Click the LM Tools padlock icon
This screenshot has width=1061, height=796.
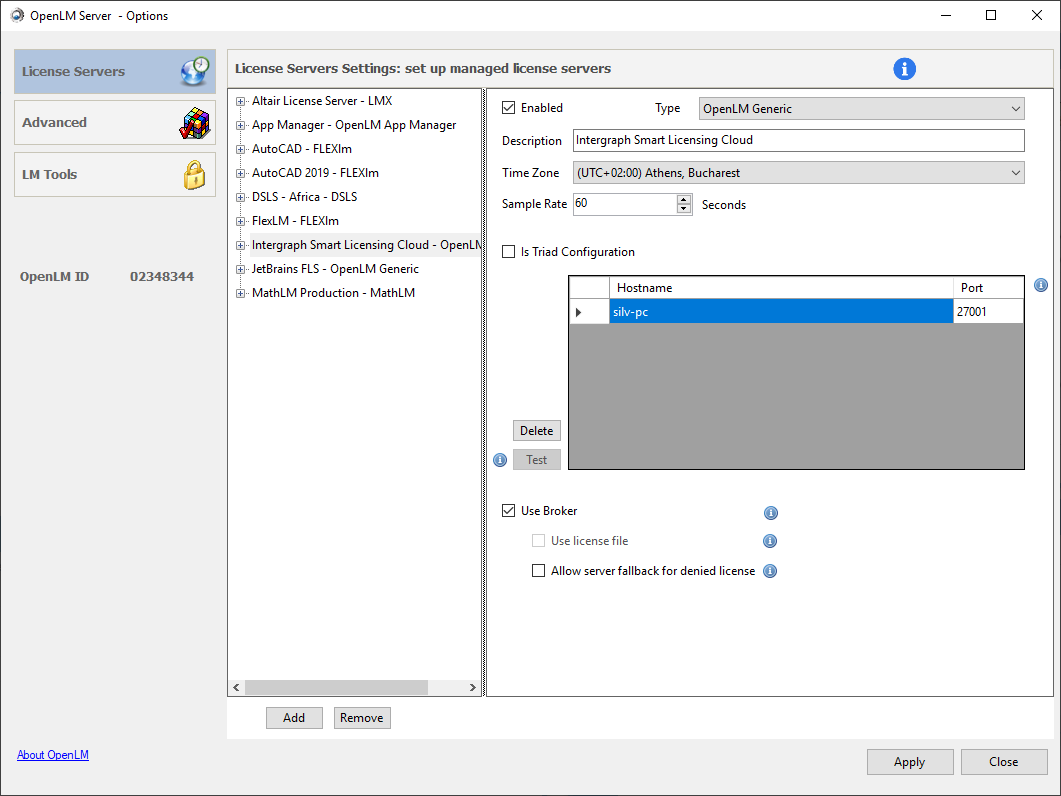(x=194, y=175)
